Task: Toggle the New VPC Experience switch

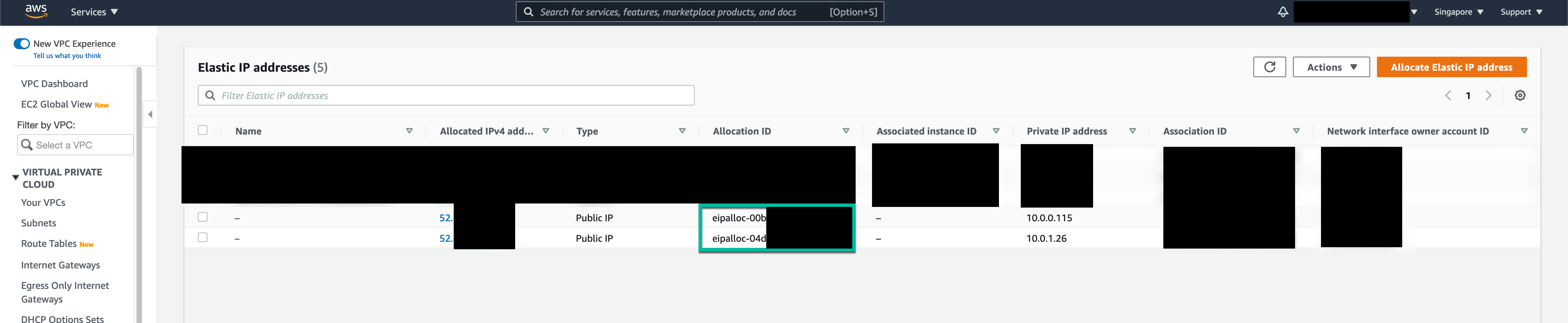Action: tap(22, 44)
